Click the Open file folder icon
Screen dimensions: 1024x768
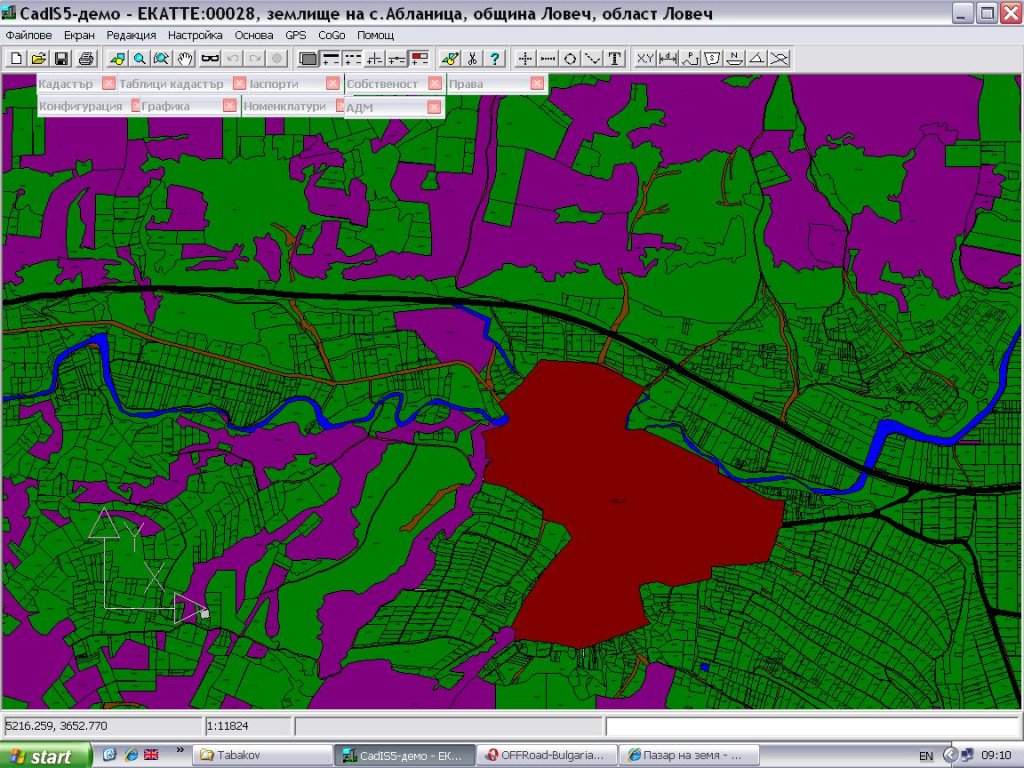click(39, 58)
